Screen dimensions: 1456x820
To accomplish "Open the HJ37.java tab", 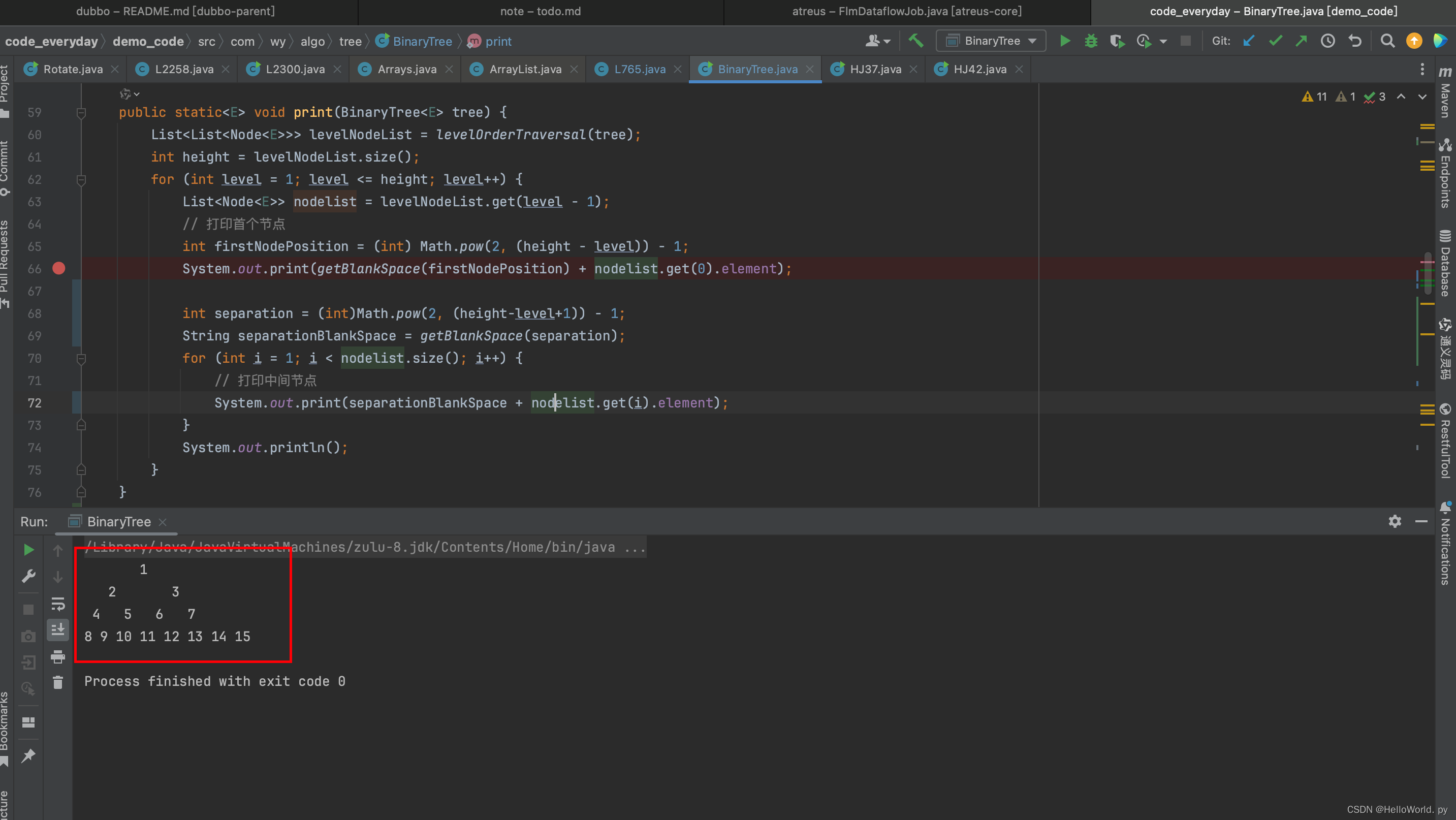I will [875, 69].
